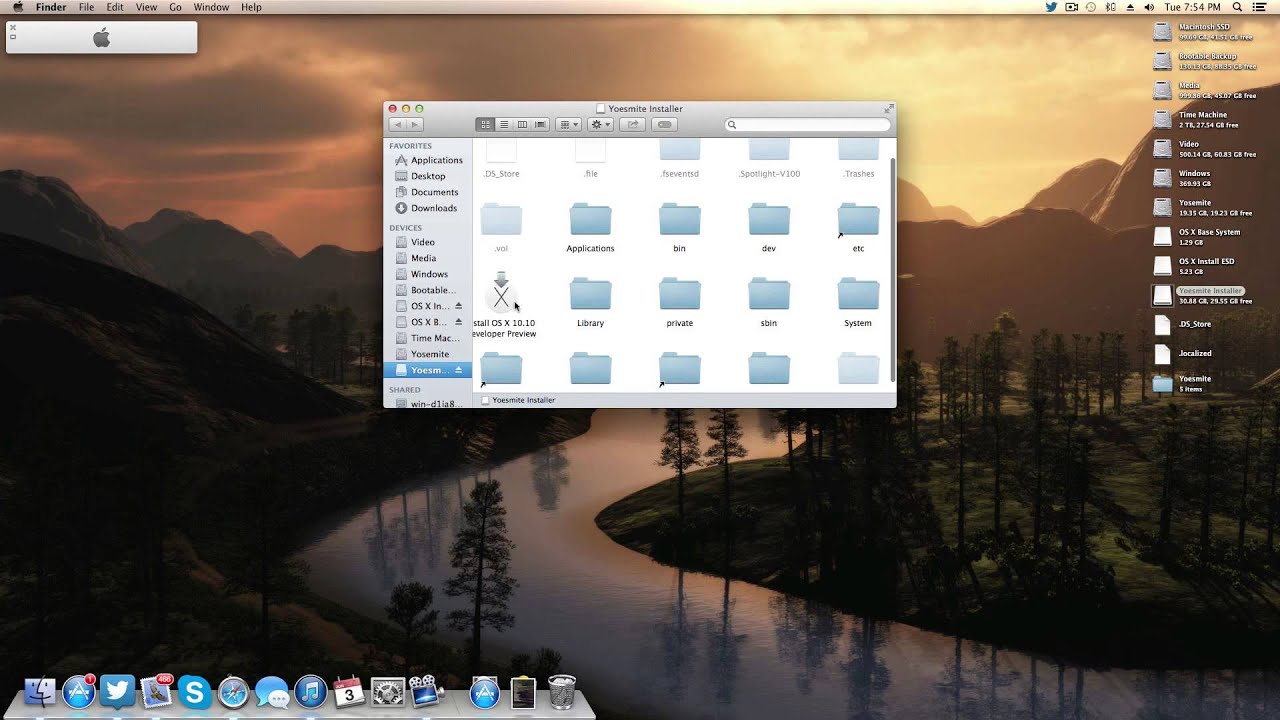Viewport: 1280px width, 720px height.
Task: Open the Apple menu
Action: (x=18, y=7)
